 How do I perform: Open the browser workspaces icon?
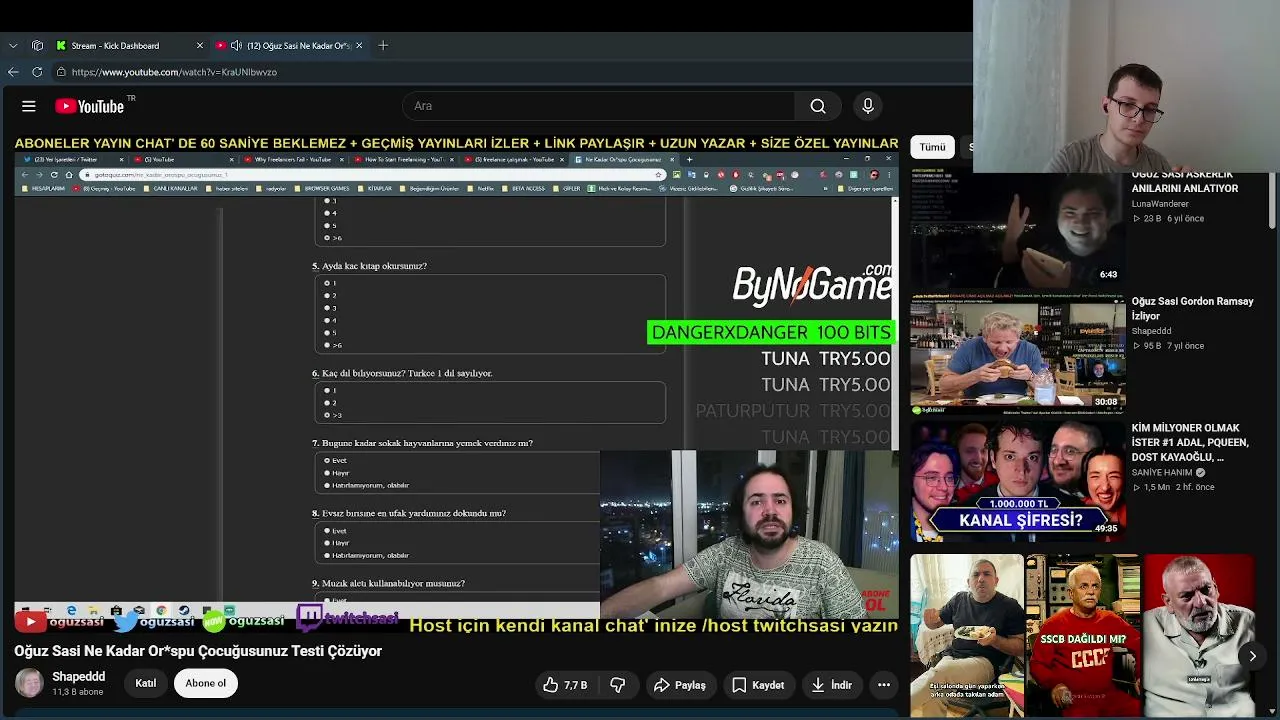37,45
